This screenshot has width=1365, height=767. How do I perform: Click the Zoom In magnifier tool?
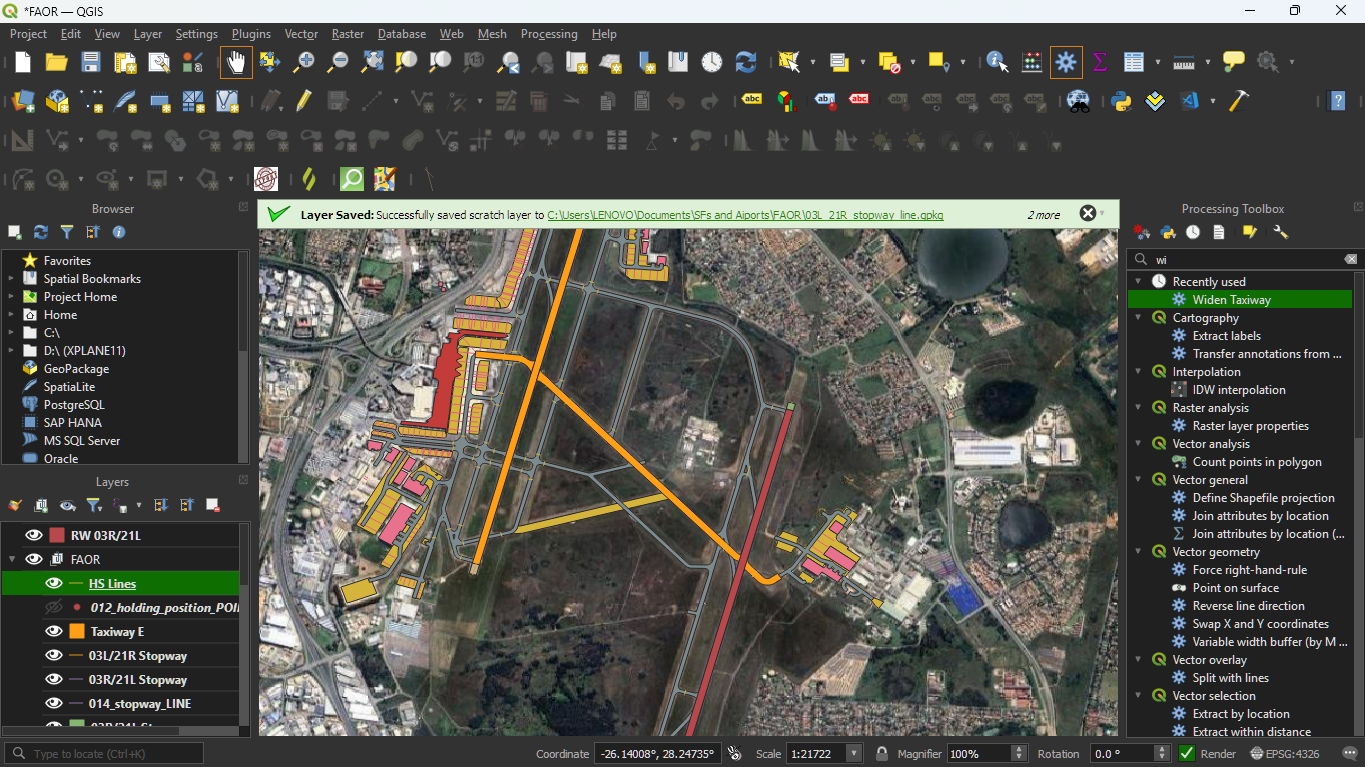[x=304, y=62]
